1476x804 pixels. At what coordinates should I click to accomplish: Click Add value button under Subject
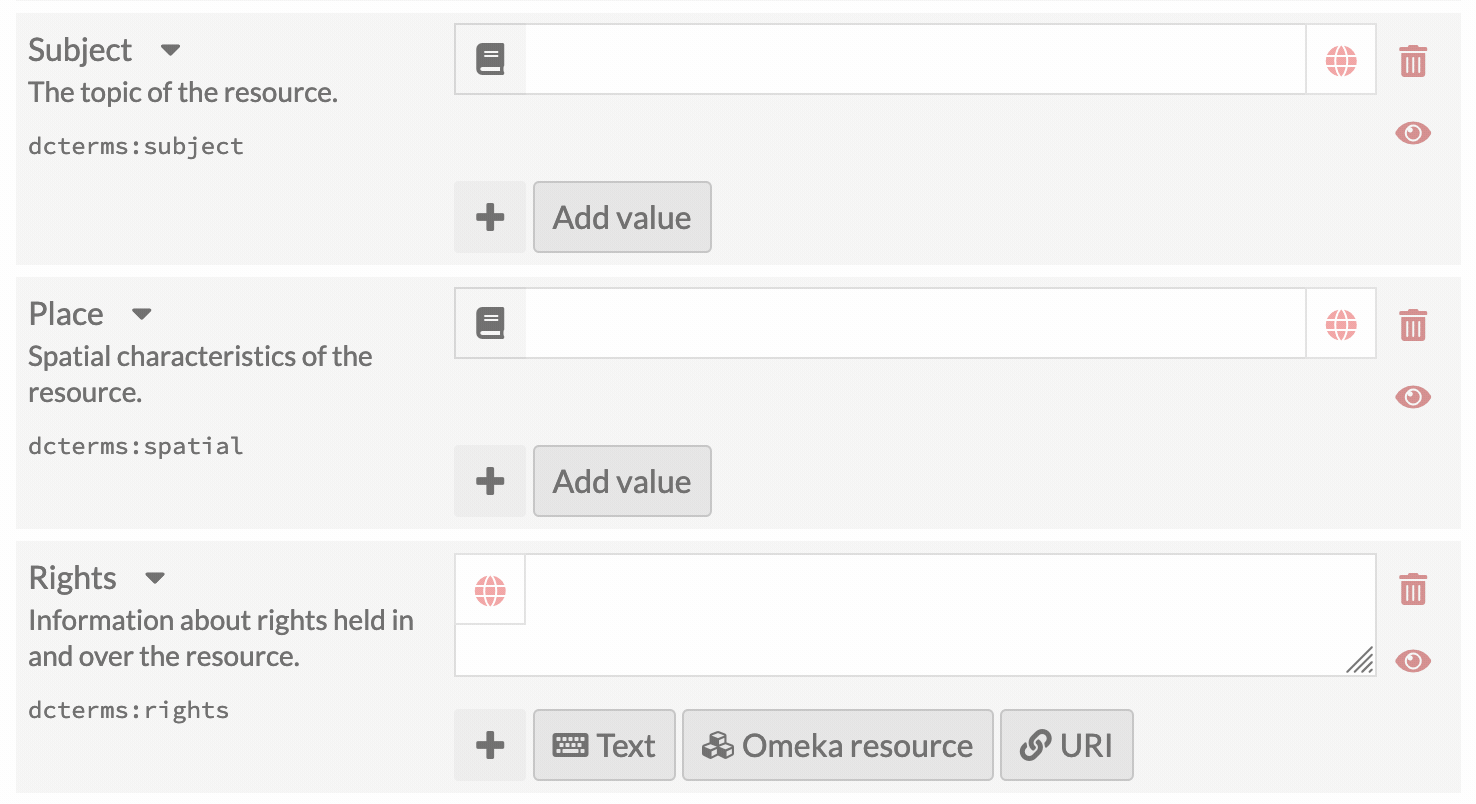(x=622, y=217)
